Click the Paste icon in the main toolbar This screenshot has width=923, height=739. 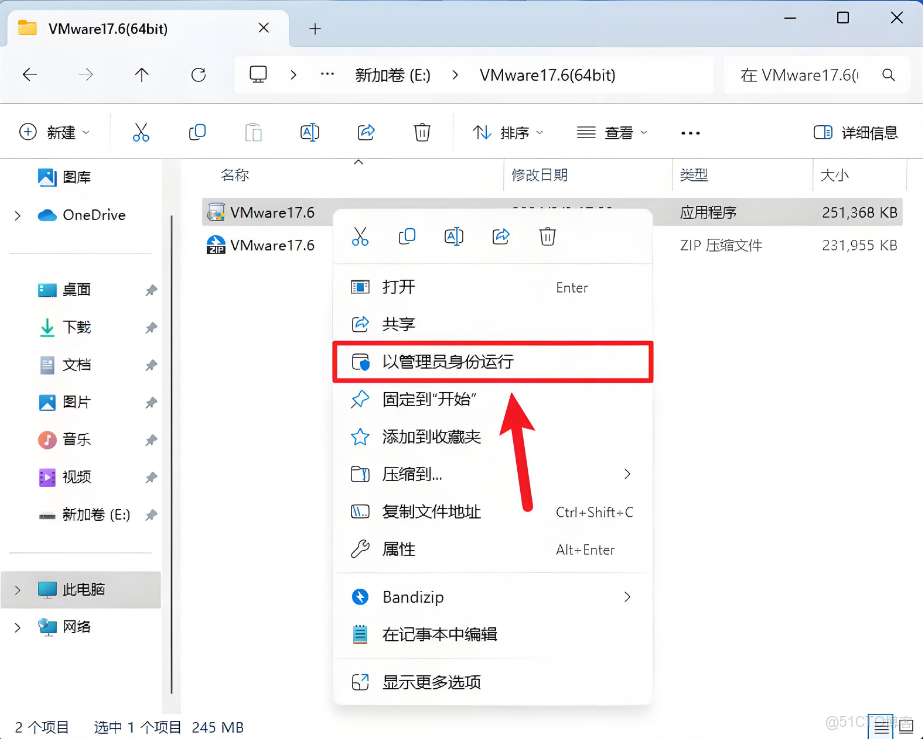pyautogui.click(x=252, y=132)
